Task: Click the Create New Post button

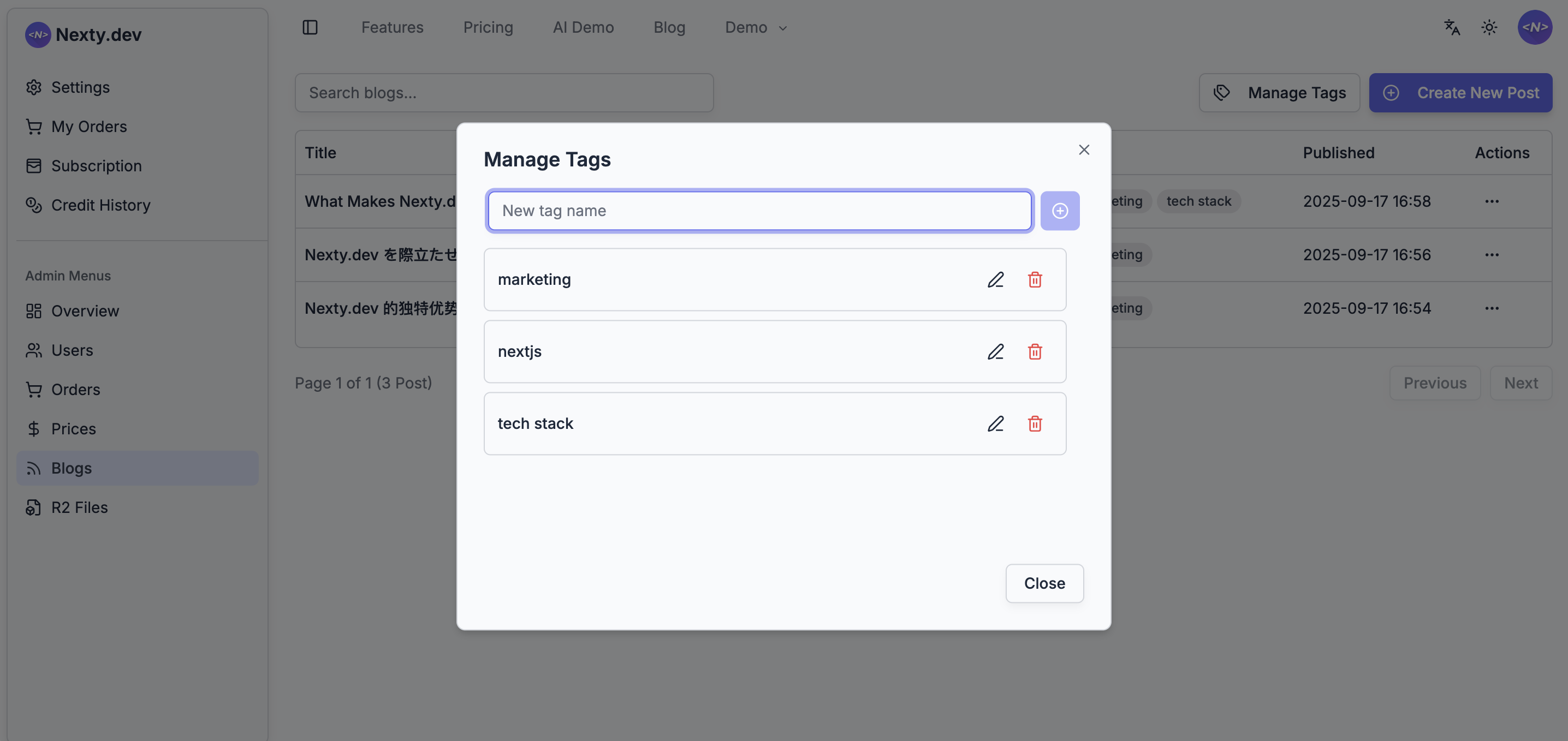Action: coord(1460,92)
